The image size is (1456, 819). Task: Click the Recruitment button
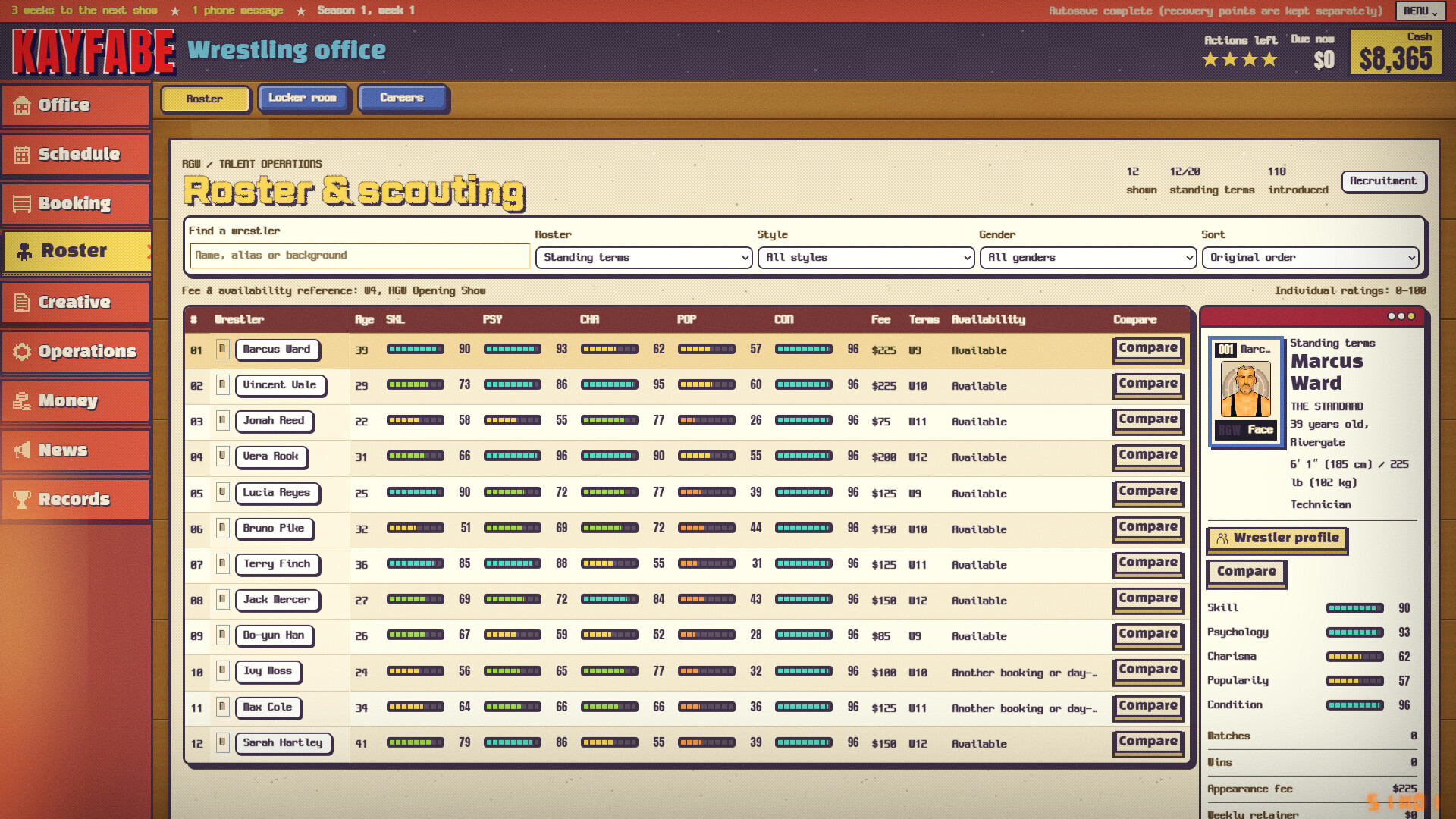pyautogui.click(x=1382, y=181)
